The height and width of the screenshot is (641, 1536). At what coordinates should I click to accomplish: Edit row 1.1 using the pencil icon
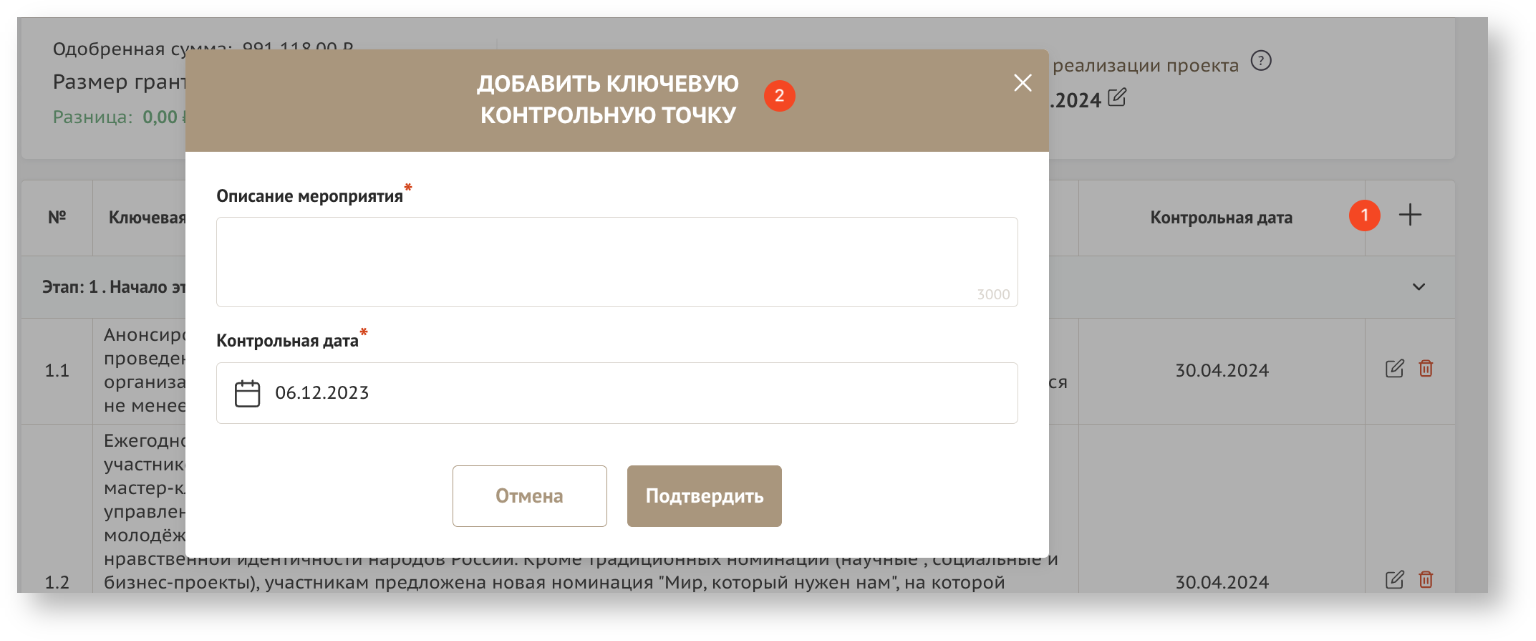click(x=1394, y=369)
